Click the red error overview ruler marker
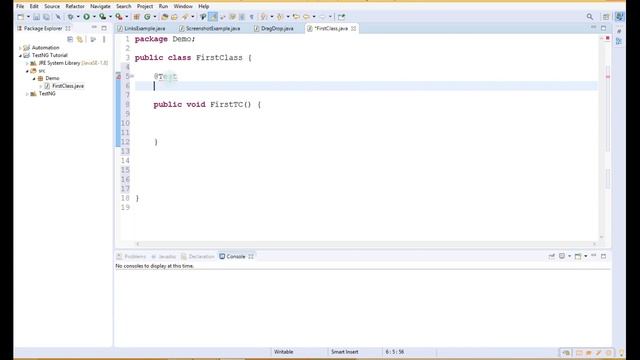This screenshot has width=640, height=360. pos(608,77)
